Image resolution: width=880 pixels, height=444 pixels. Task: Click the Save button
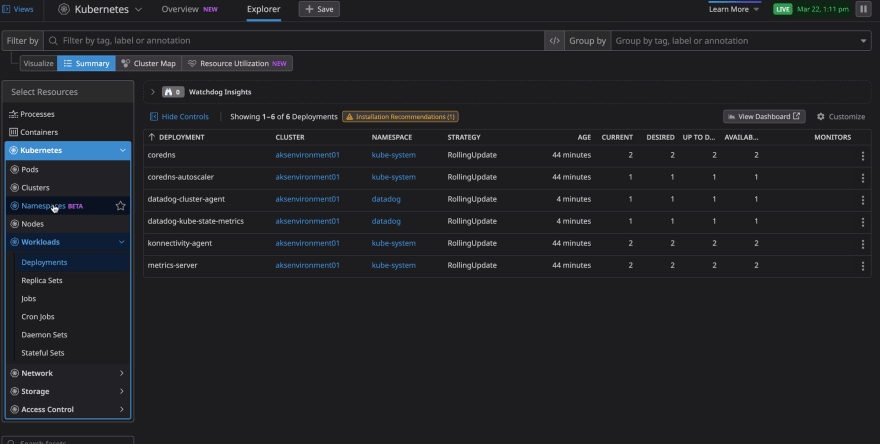pos(319,10)
